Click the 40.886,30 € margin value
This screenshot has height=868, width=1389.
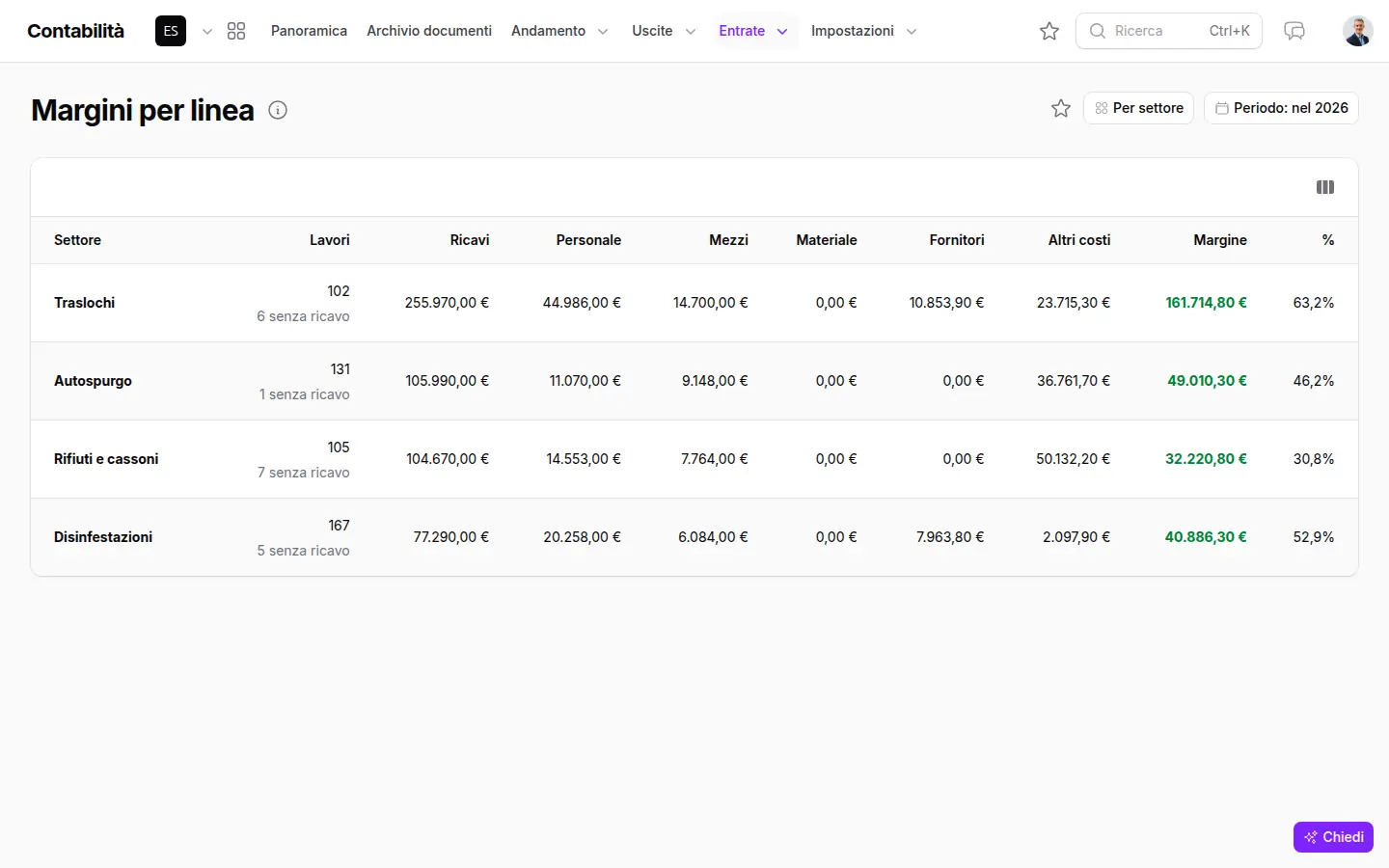[x=1206, y=537]
